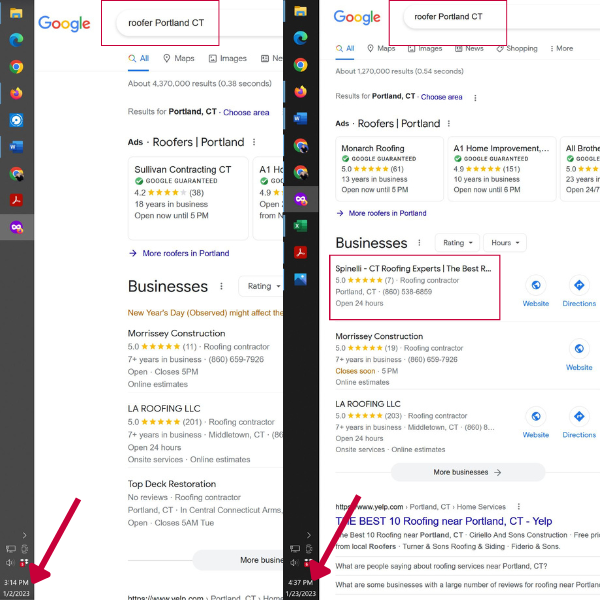Get Directions to LA ROOFING LLC, right screenshot

[579, 416]
